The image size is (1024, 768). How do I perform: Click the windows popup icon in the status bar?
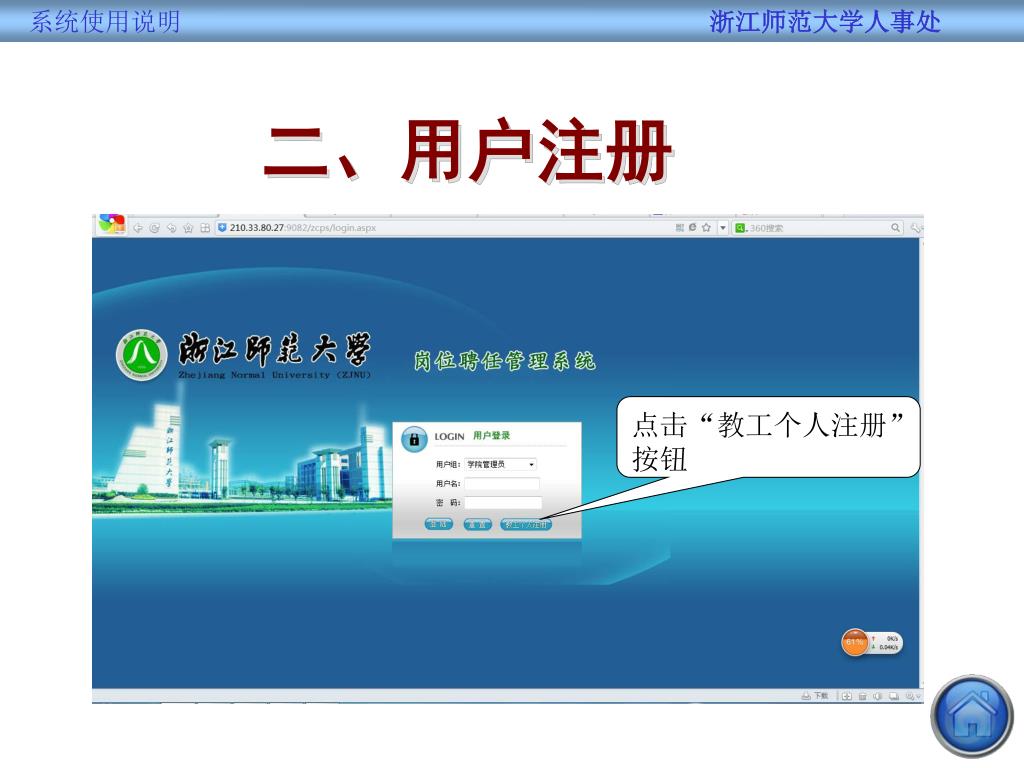coord(893,696)
